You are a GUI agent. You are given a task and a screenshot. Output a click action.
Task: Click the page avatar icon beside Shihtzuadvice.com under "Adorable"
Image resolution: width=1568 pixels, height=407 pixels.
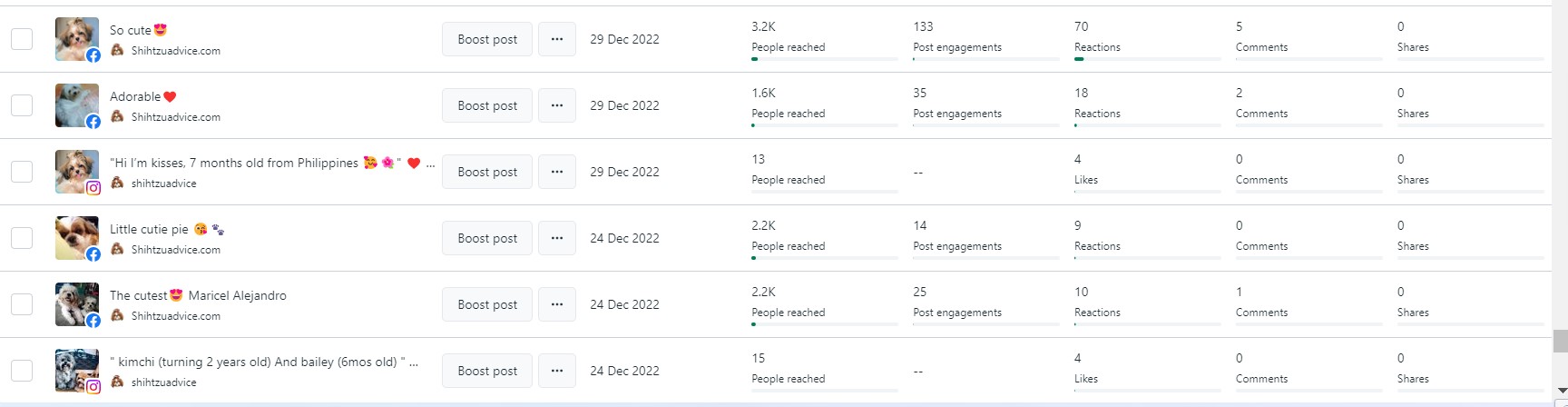[x=117, y=116]
